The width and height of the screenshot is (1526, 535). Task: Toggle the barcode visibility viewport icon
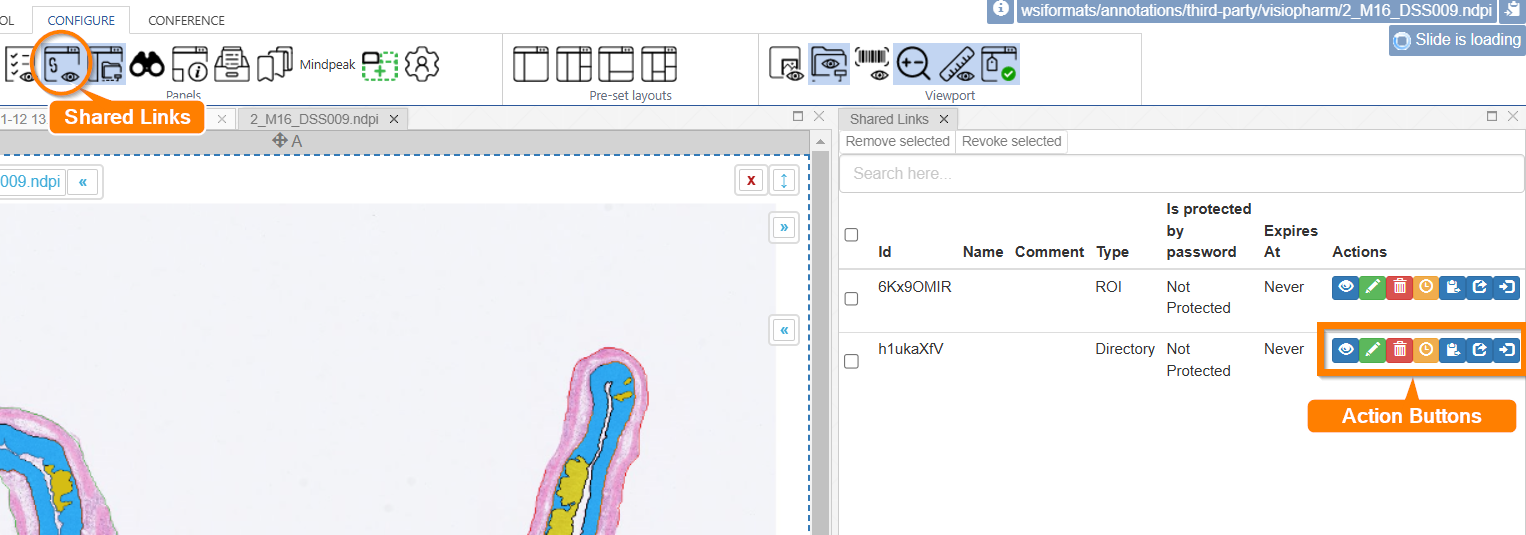(x=871, y=63)
